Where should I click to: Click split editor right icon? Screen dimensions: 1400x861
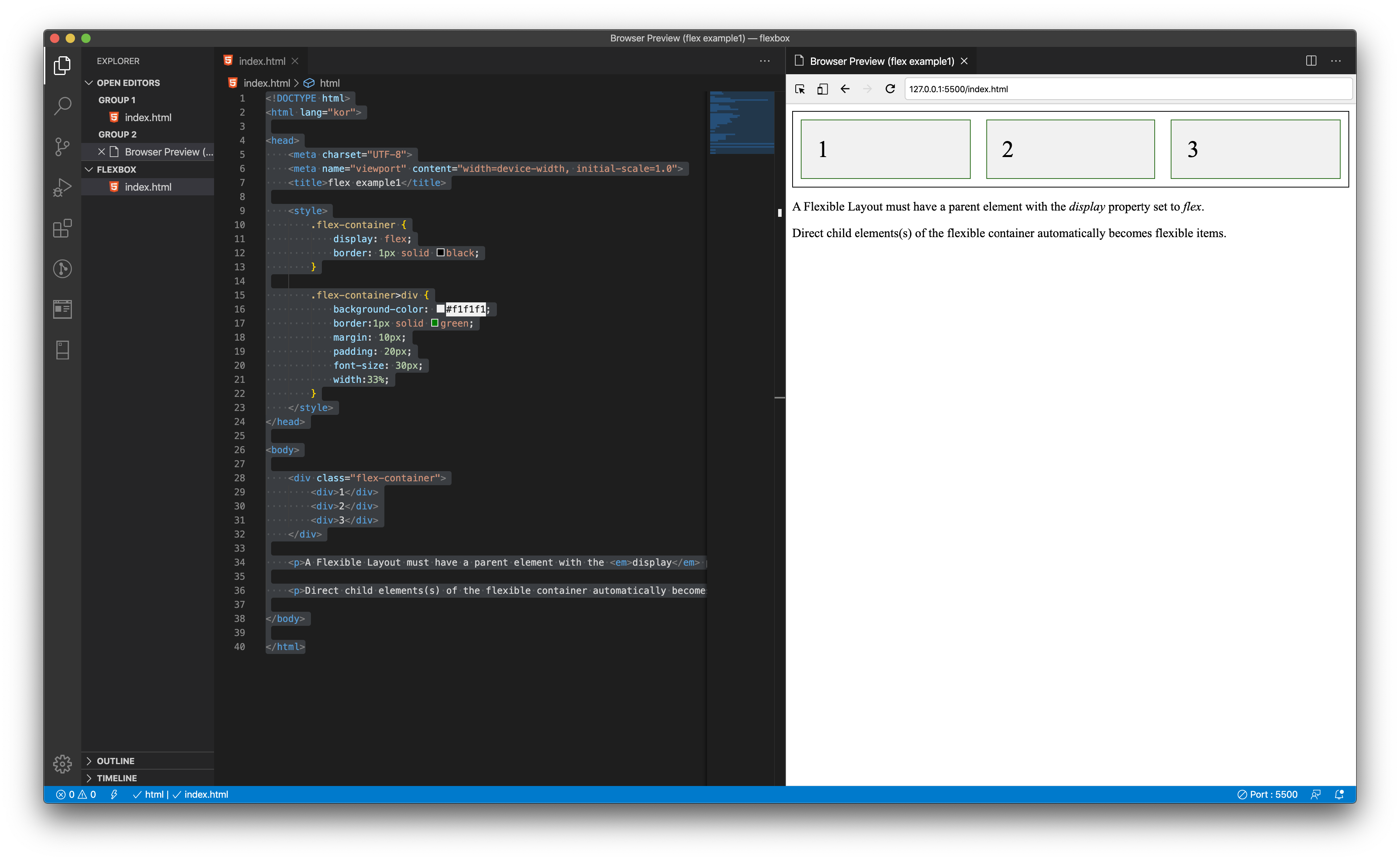tap(1311, 61)
